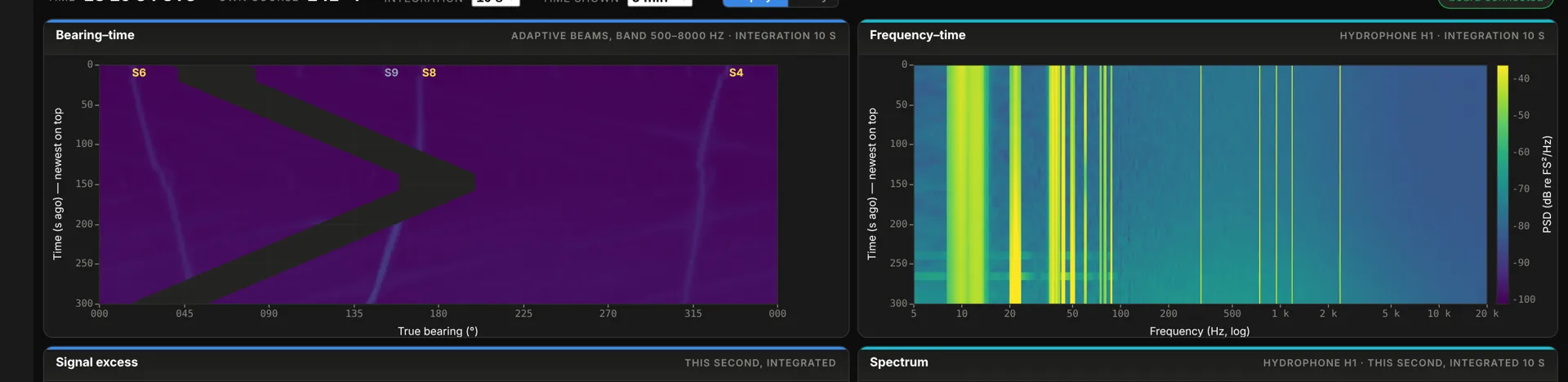Click the Signal excess panel title
This screenshot has width=1568, height=382.
click(x=96, y=362)
